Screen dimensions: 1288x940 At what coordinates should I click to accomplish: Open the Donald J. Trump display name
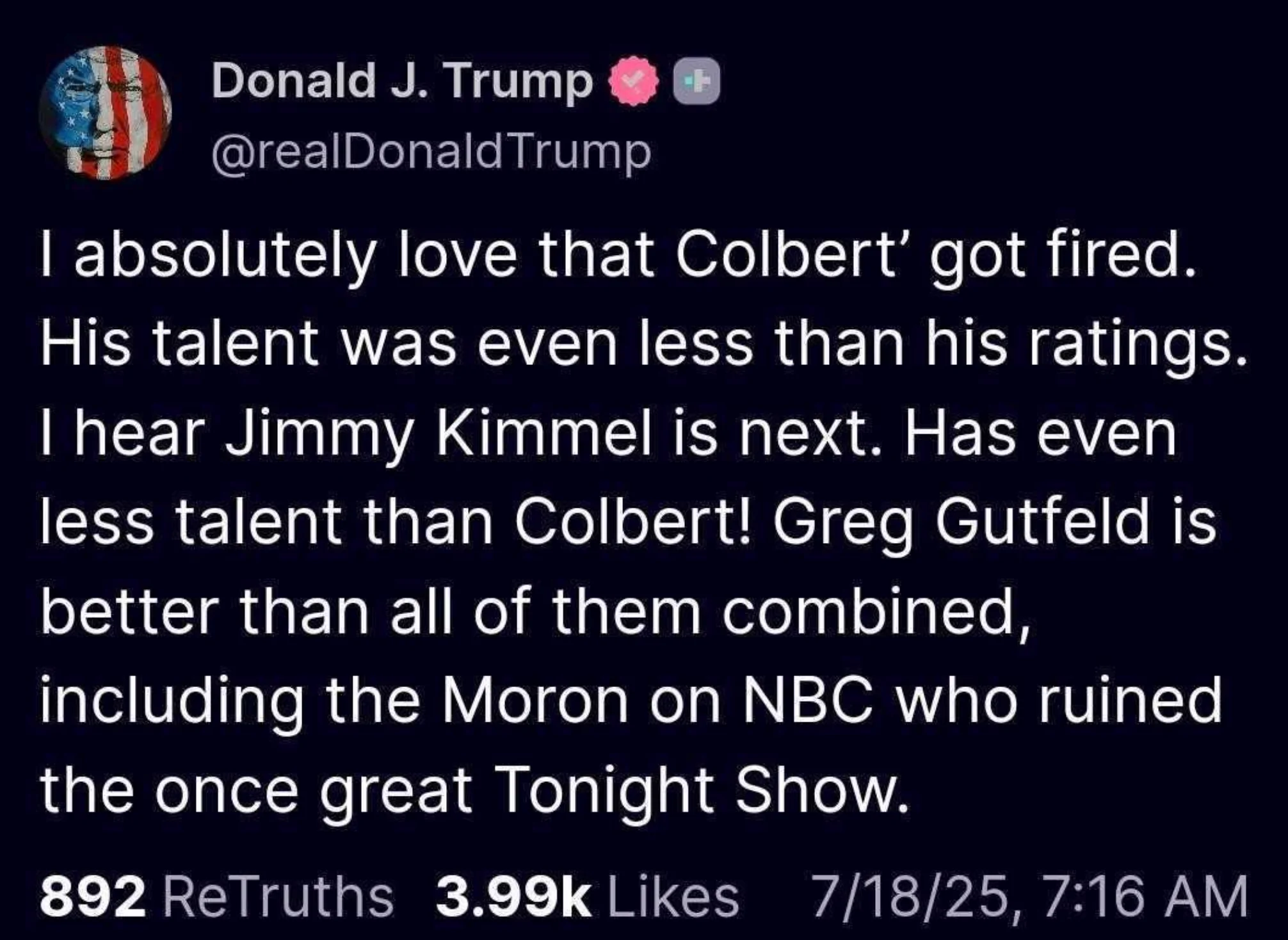402,82
